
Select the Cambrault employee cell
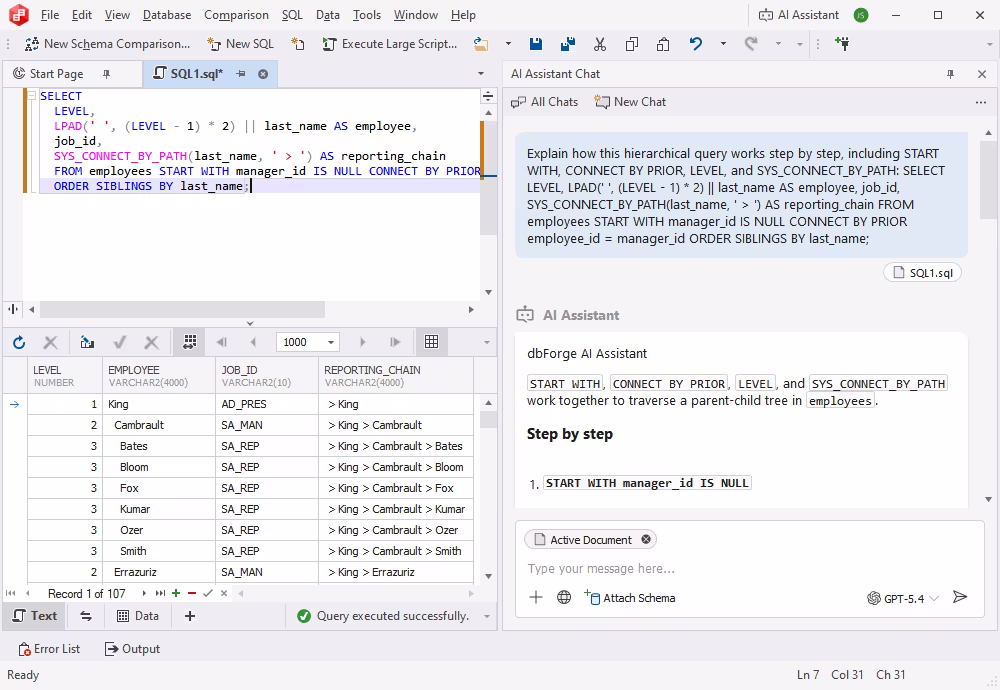(x=159, y=425)
